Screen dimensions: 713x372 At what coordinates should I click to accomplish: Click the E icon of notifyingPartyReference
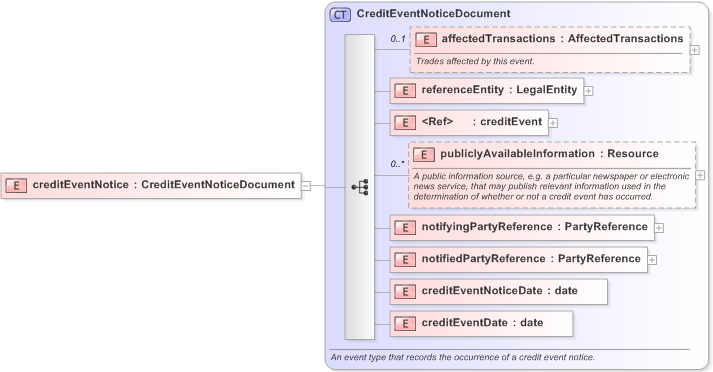click(405, 227)
